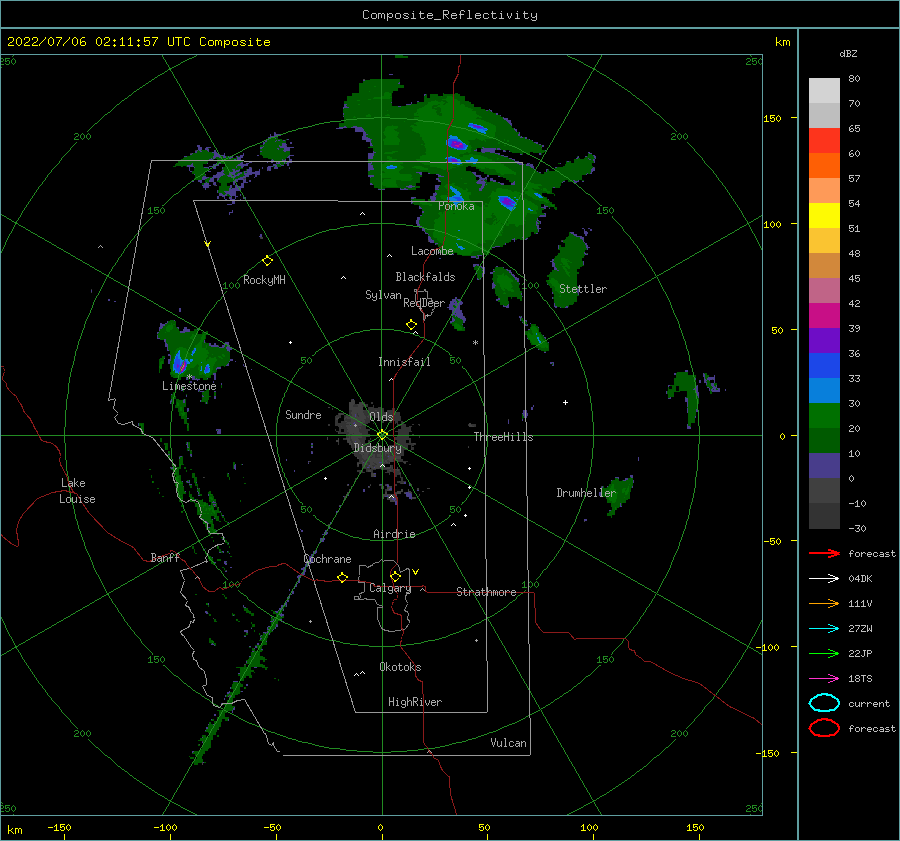The height and width of the screenshot is (841, 900).
Task: Click the Sylvan label
Action: [x=383, y=295]
